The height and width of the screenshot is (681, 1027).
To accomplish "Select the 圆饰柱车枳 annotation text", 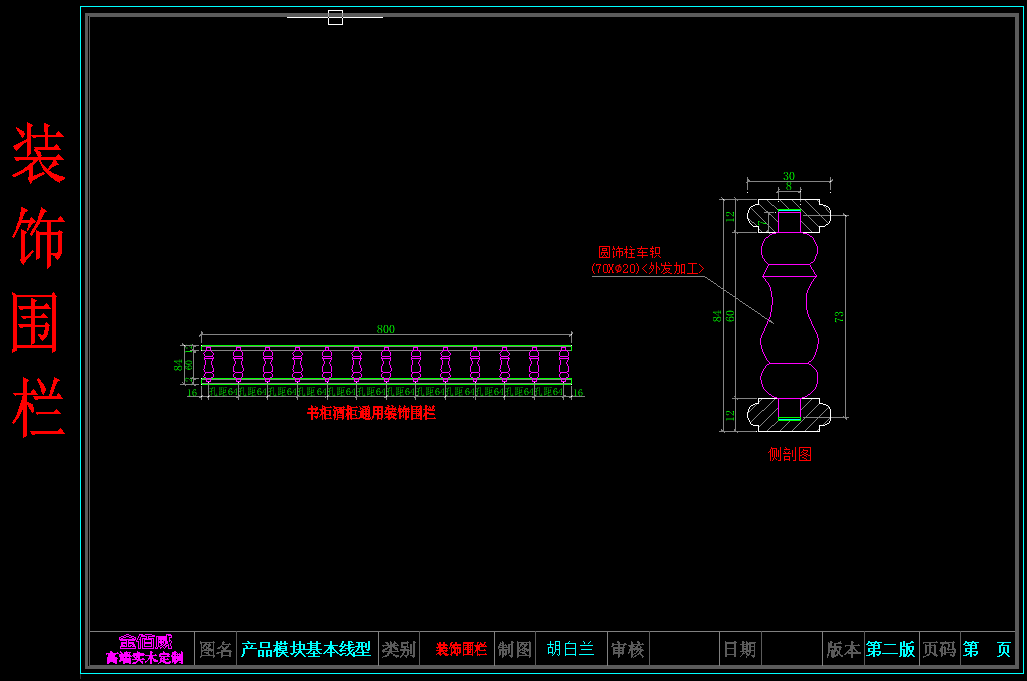I will click(x=629, y=252).
